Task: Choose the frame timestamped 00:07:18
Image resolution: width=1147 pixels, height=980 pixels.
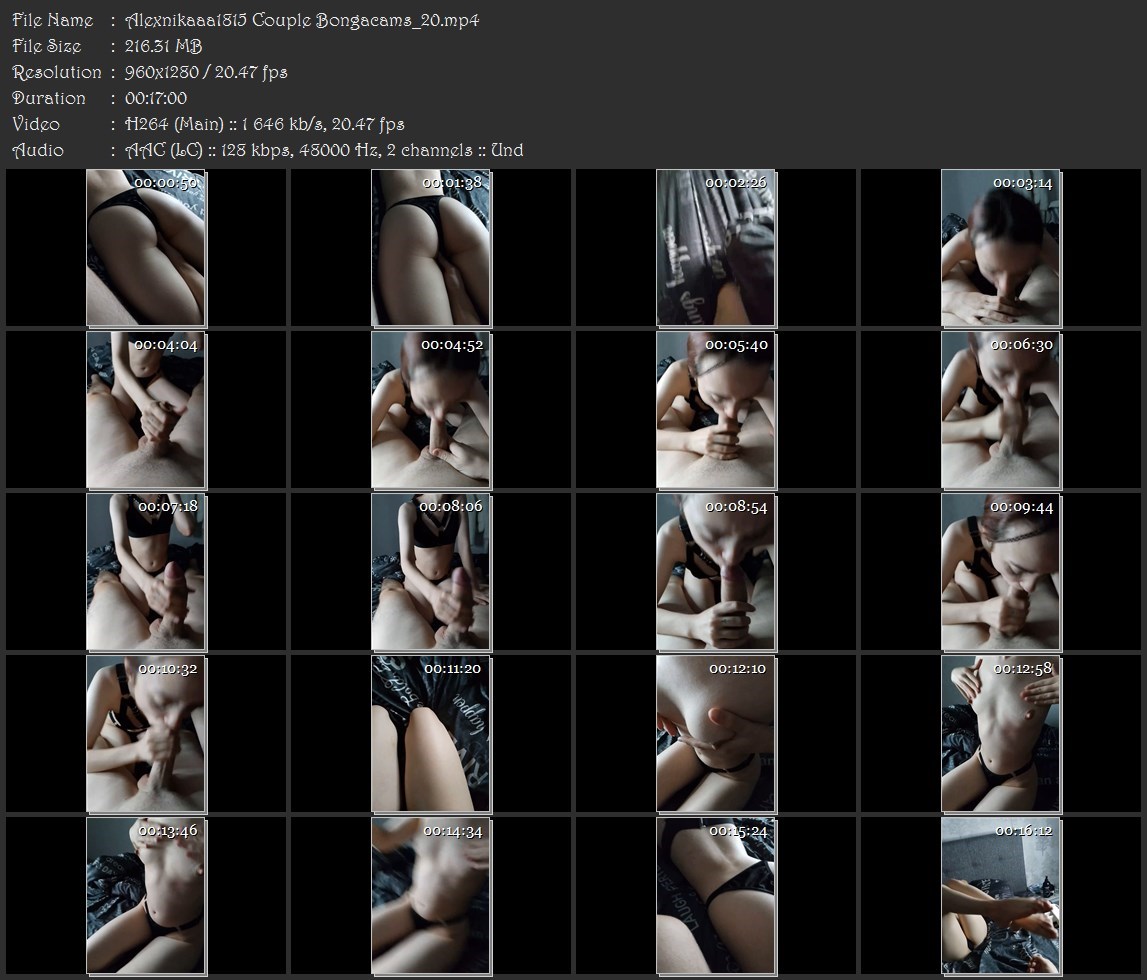Action: click(146, 572)
